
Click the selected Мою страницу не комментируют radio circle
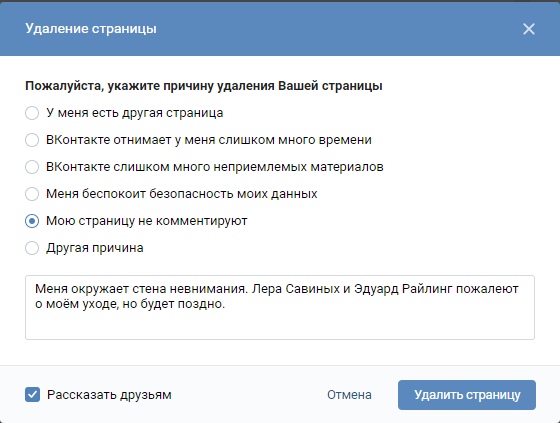point(32,221)
